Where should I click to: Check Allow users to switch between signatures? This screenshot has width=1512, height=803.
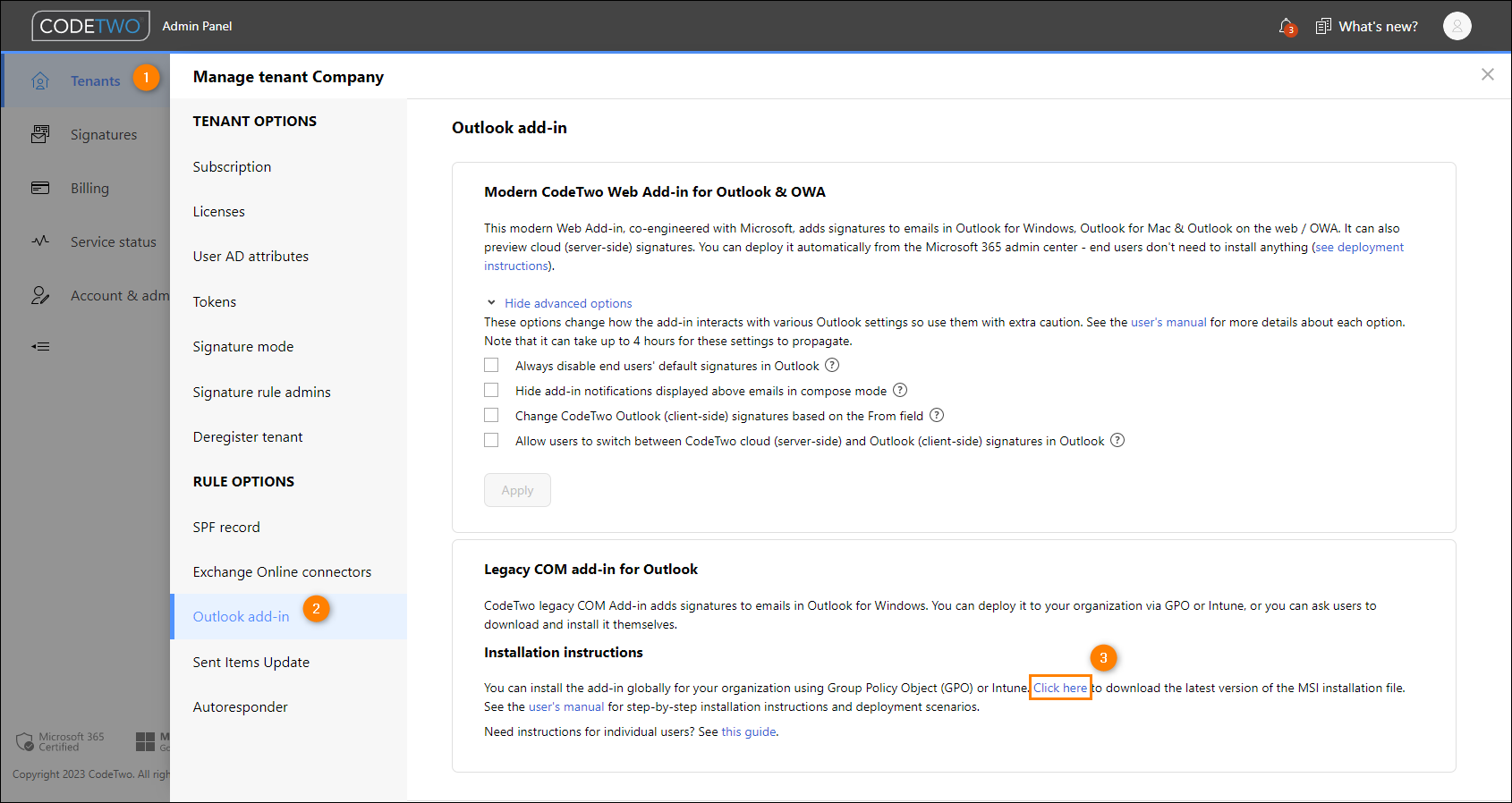491,440
